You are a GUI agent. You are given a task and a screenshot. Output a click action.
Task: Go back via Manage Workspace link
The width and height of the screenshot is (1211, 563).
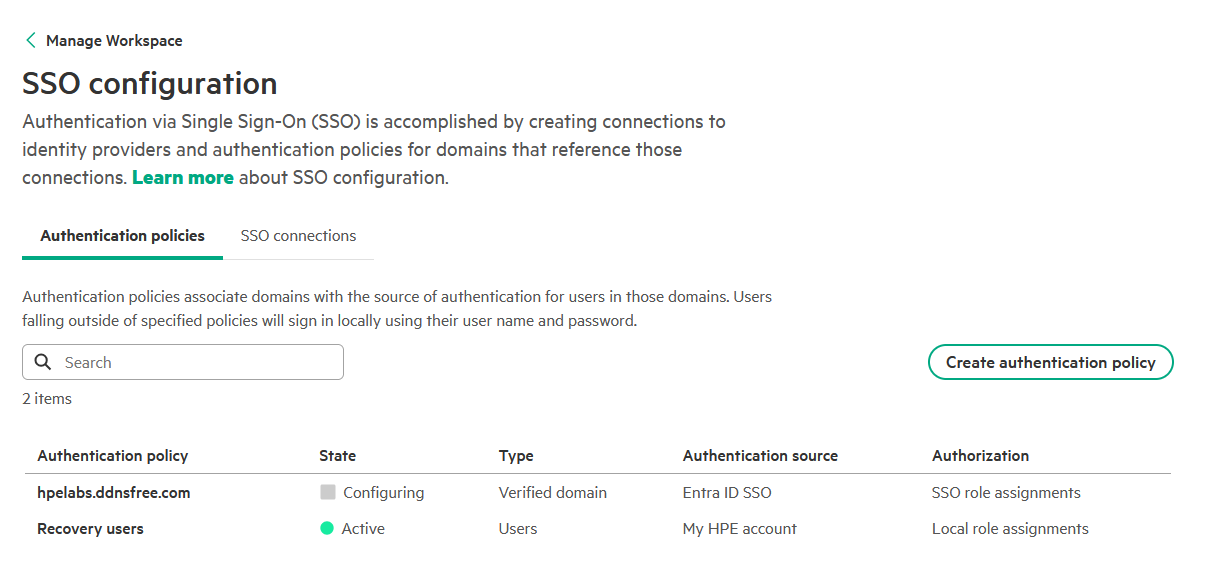point(114,41)
